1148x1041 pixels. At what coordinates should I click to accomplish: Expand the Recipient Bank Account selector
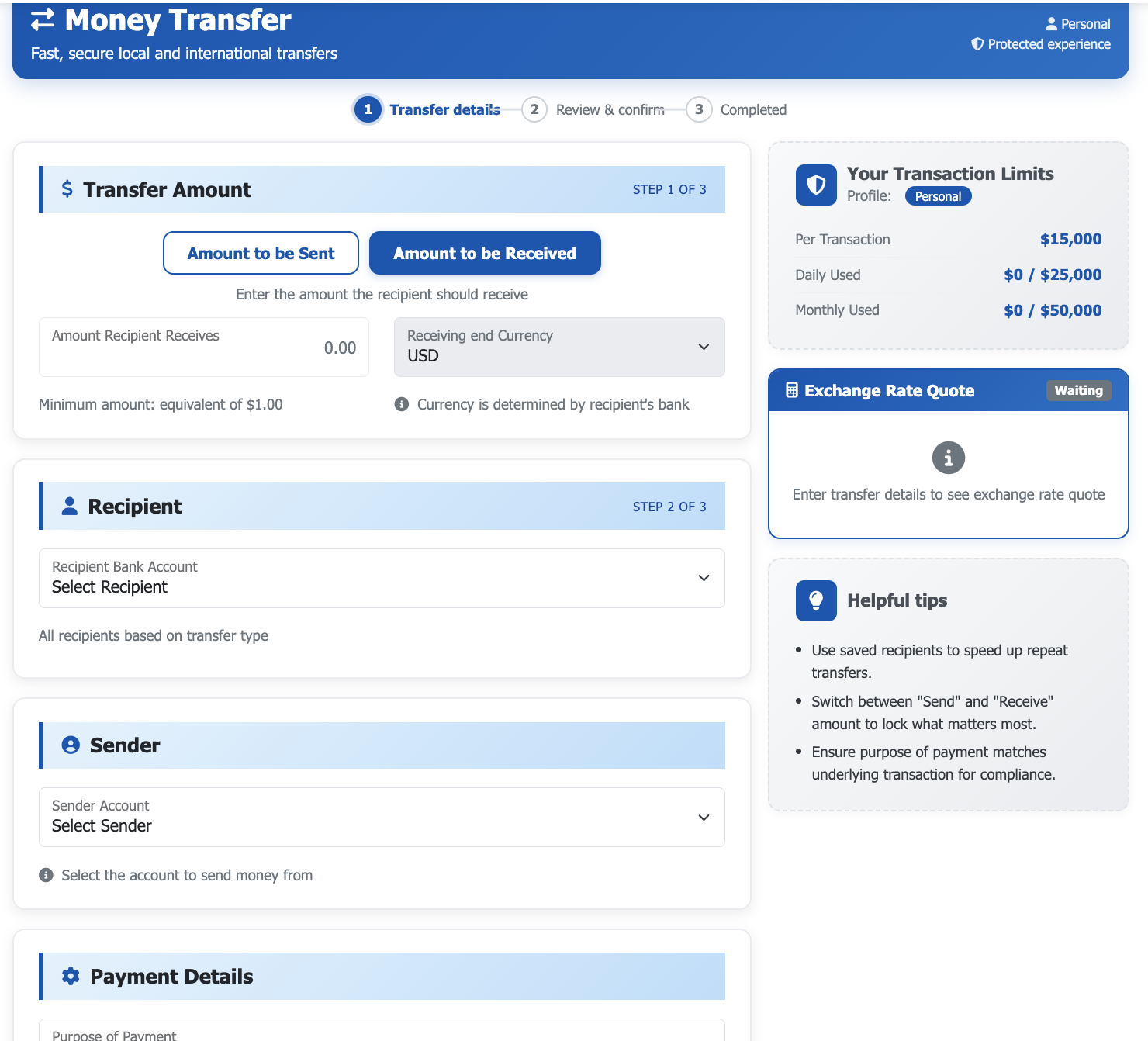[x=382, y=578]
